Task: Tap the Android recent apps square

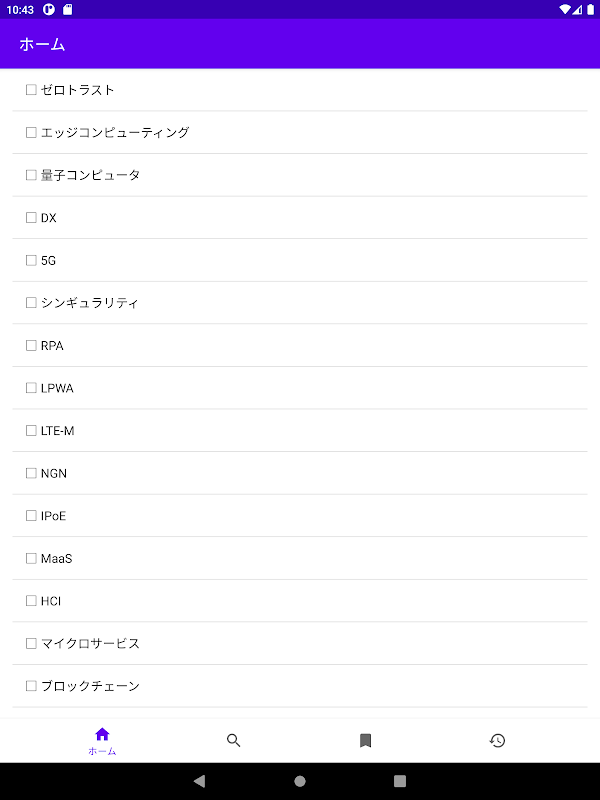Action: click(x=400, y=781)
